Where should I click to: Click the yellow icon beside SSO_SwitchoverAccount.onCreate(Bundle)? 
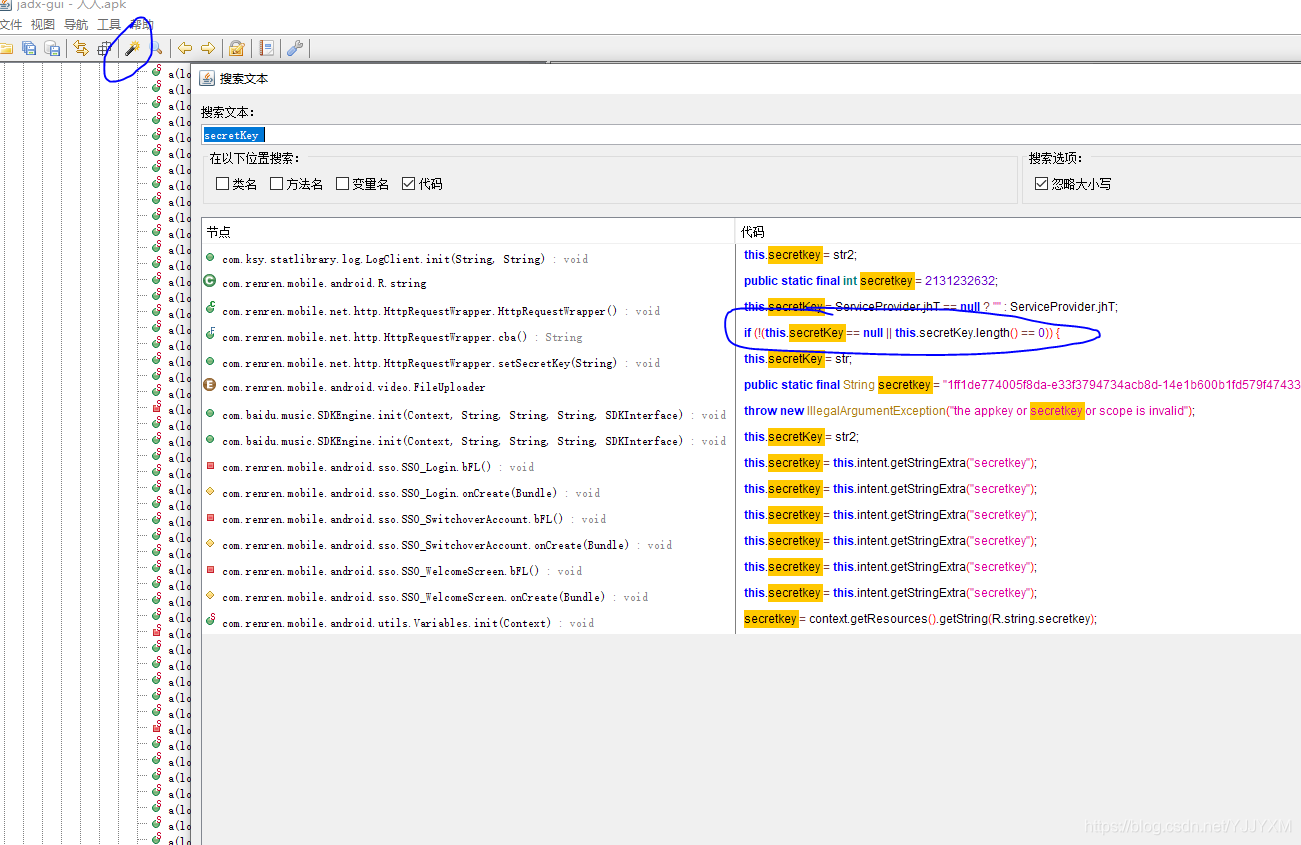[210, 544]
